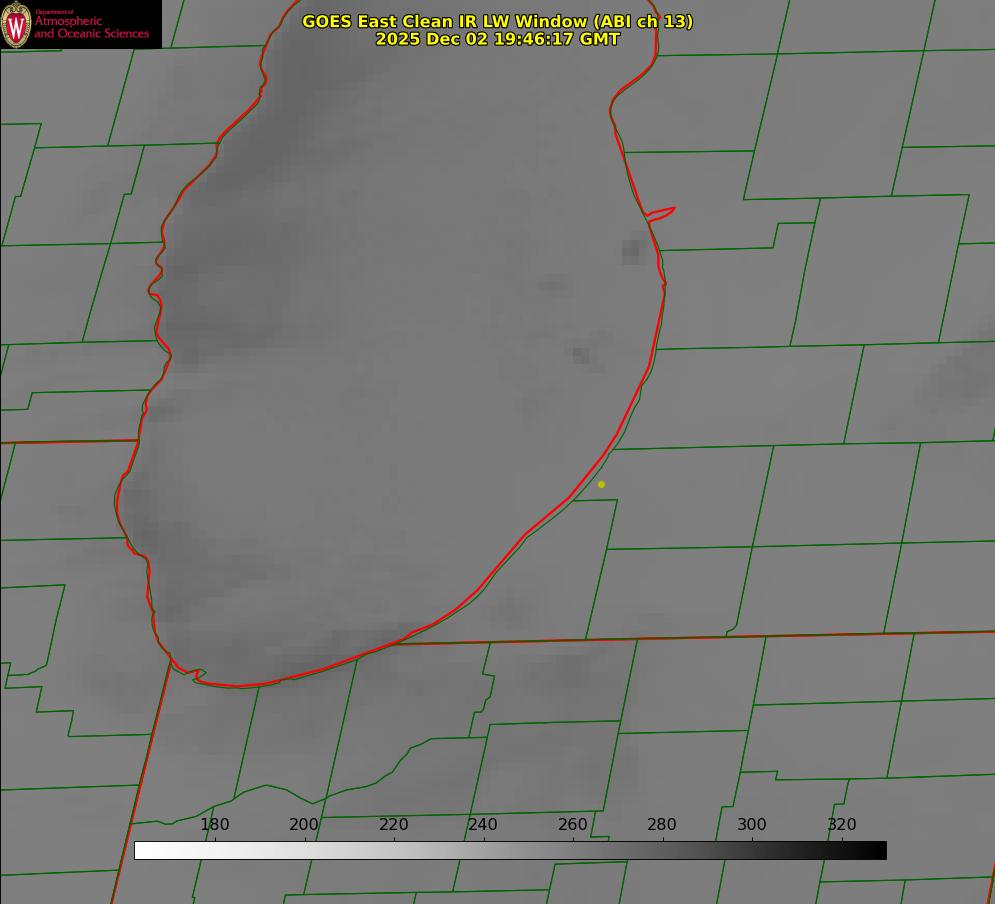Click the UW-Madison crest logo

pyautogui.click(x=16, y=24)
